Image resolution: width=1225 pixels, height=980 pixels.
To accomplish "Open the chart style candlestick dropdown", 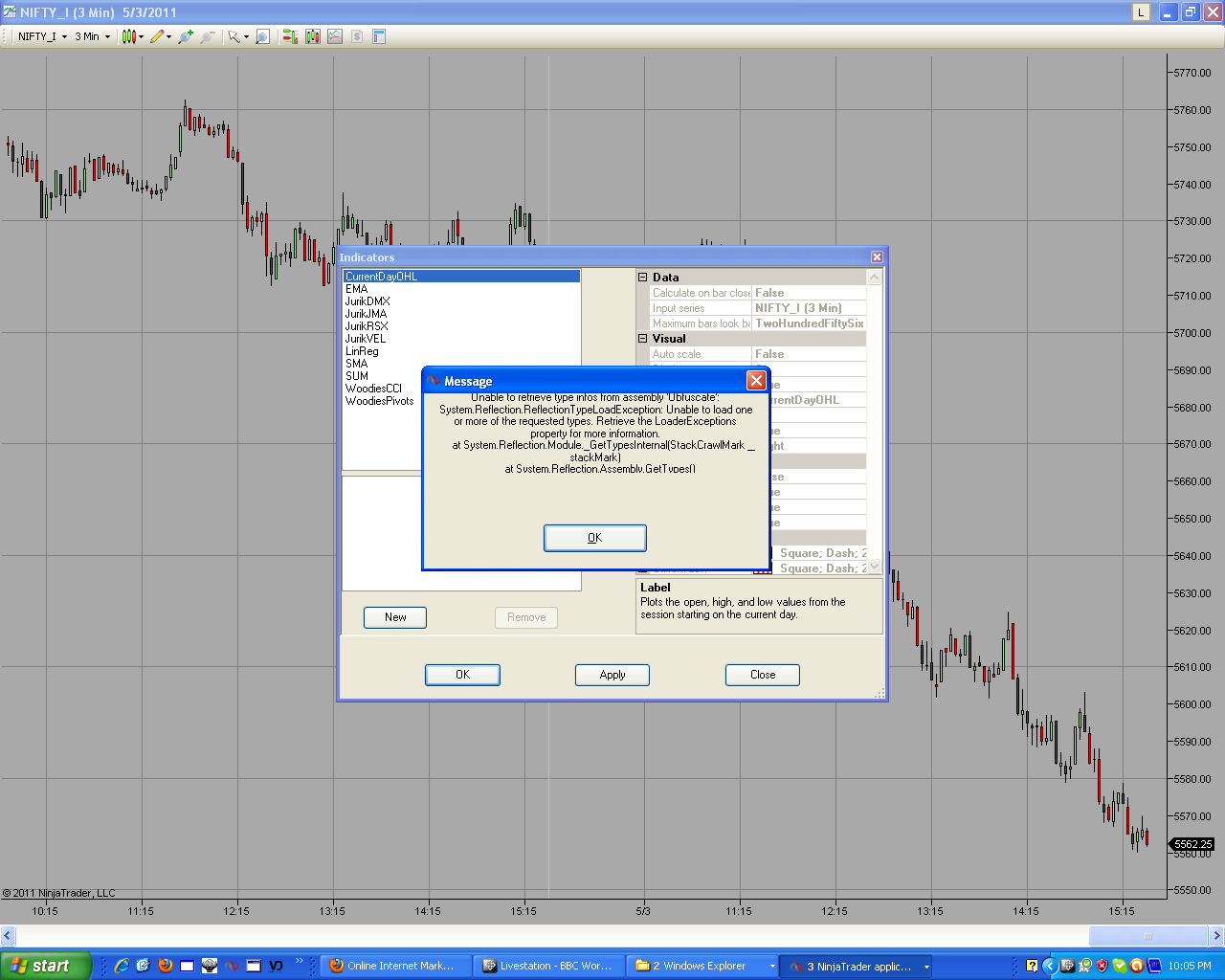I will [x=132, y=36].
